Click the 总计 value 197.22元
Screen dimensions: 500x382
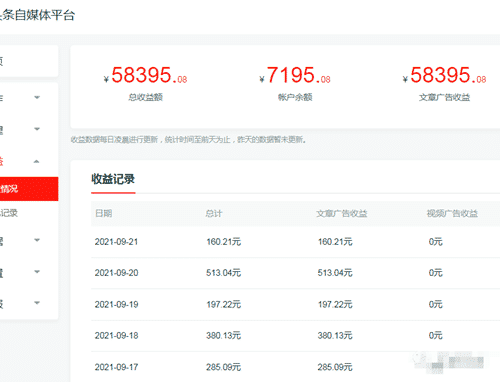(223, 304)
